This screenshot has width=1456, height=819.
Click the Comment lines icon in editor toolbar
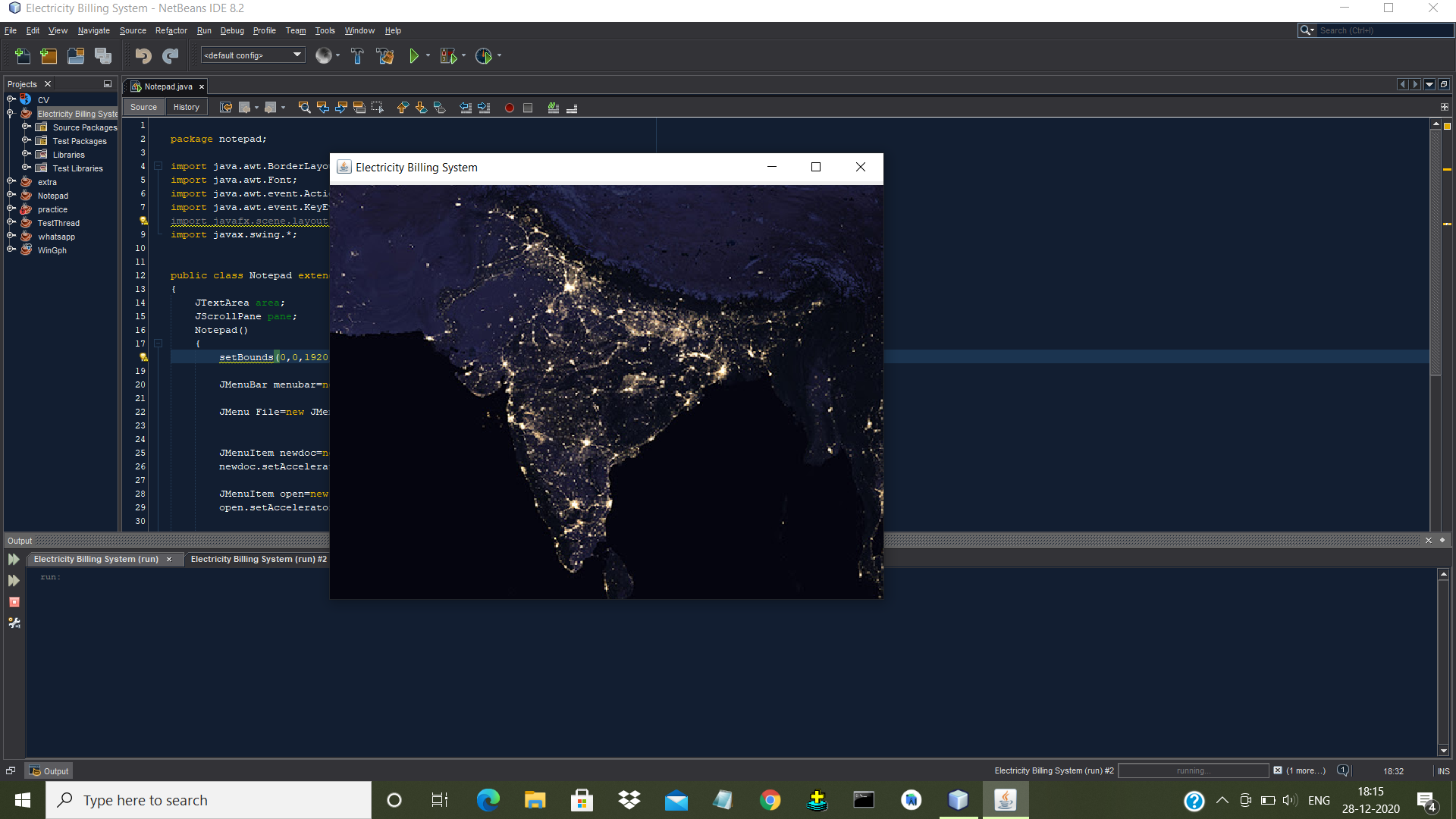pos(553,108)
